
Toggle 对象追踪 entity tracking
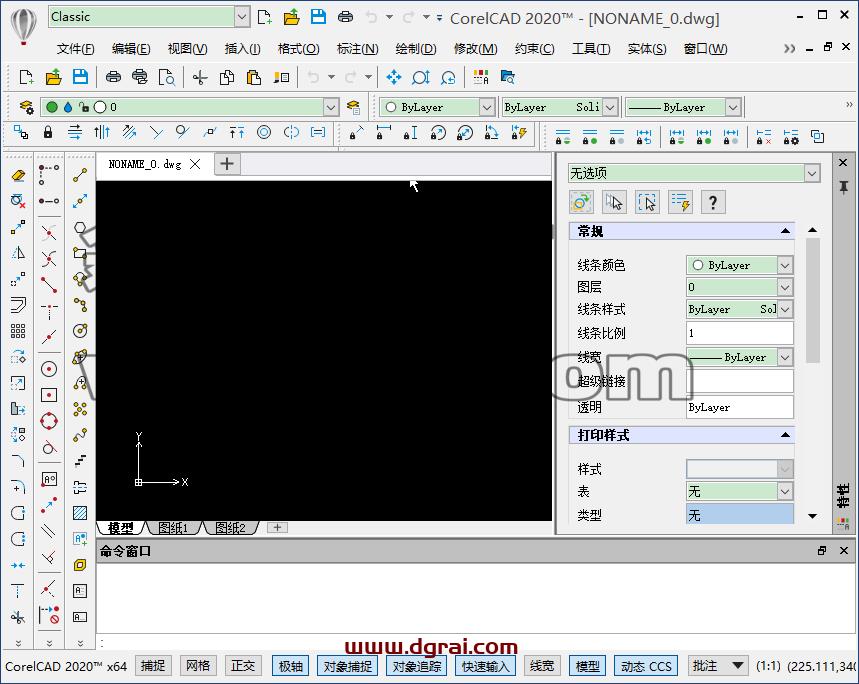click(x=417, y=666)
